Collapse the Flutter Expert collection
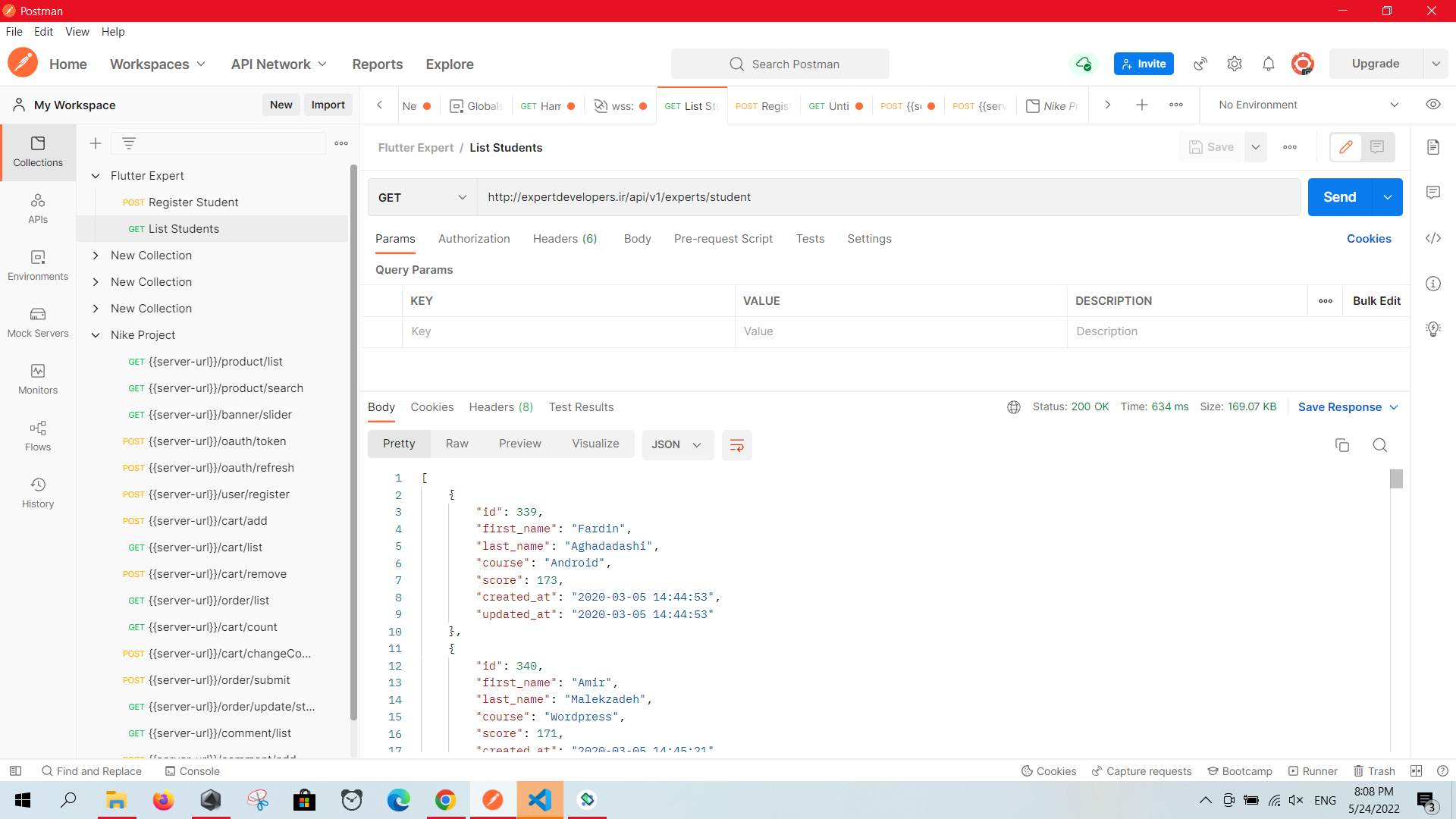This screenshot has height=819, width=1456. click(96, 176)
